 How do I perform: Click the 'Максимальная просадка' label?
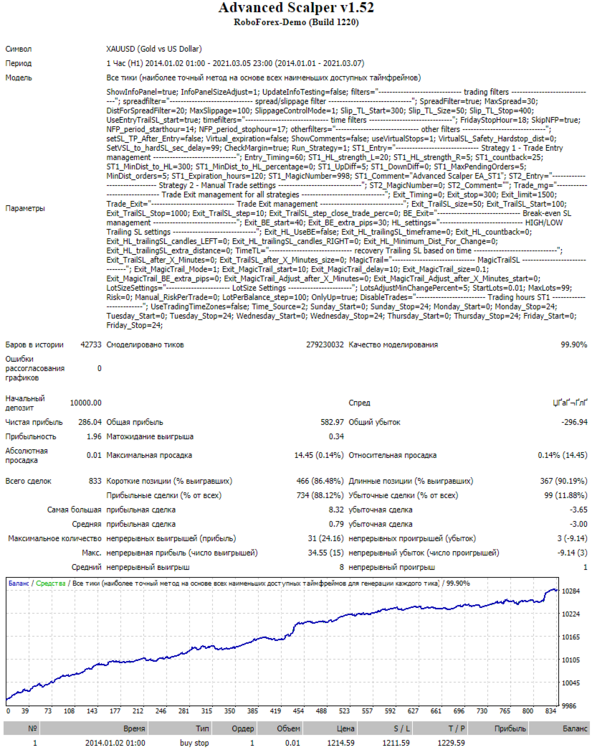tap(149, 455)
